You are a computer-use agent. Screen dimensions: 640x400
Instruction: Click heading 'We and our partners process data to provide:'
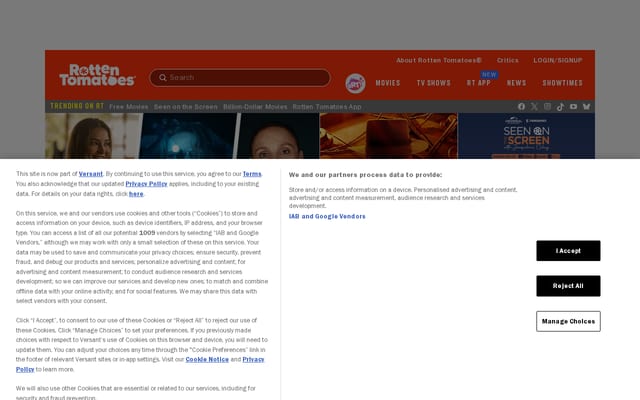(x=365, y=175)
